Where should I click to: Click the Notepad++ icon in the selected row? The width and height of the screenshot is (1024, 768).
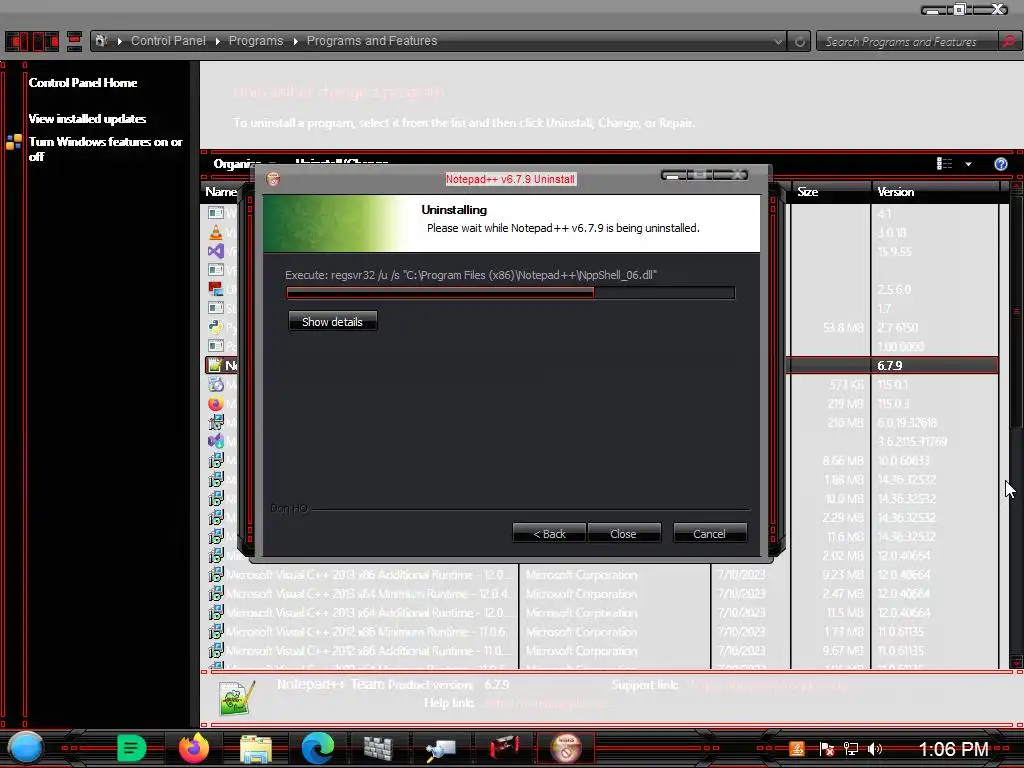(215, 365)
